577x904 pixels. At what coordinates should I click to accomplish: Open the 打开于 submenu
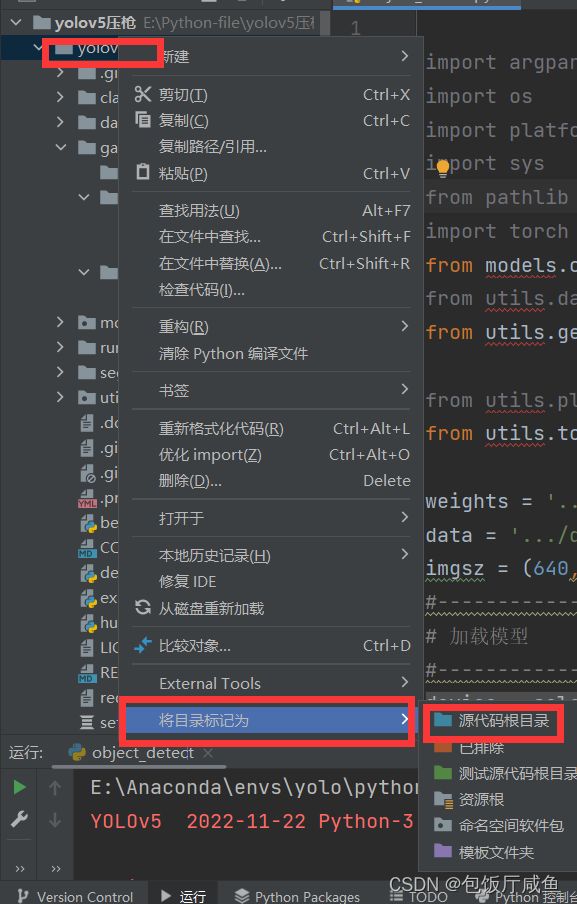point(271,518)
